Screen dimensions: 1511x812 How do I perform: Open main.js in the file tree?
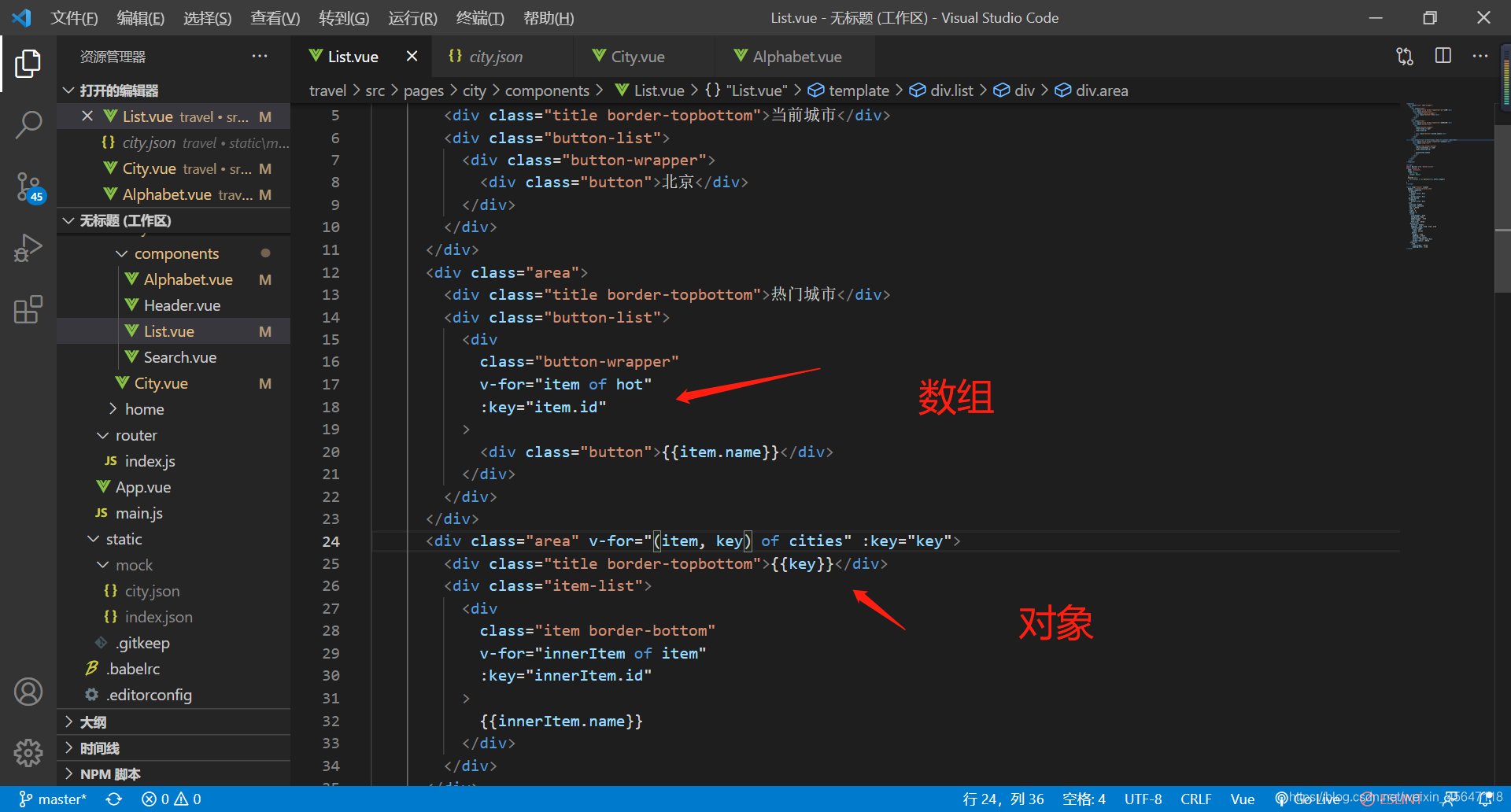coord(174,513)
